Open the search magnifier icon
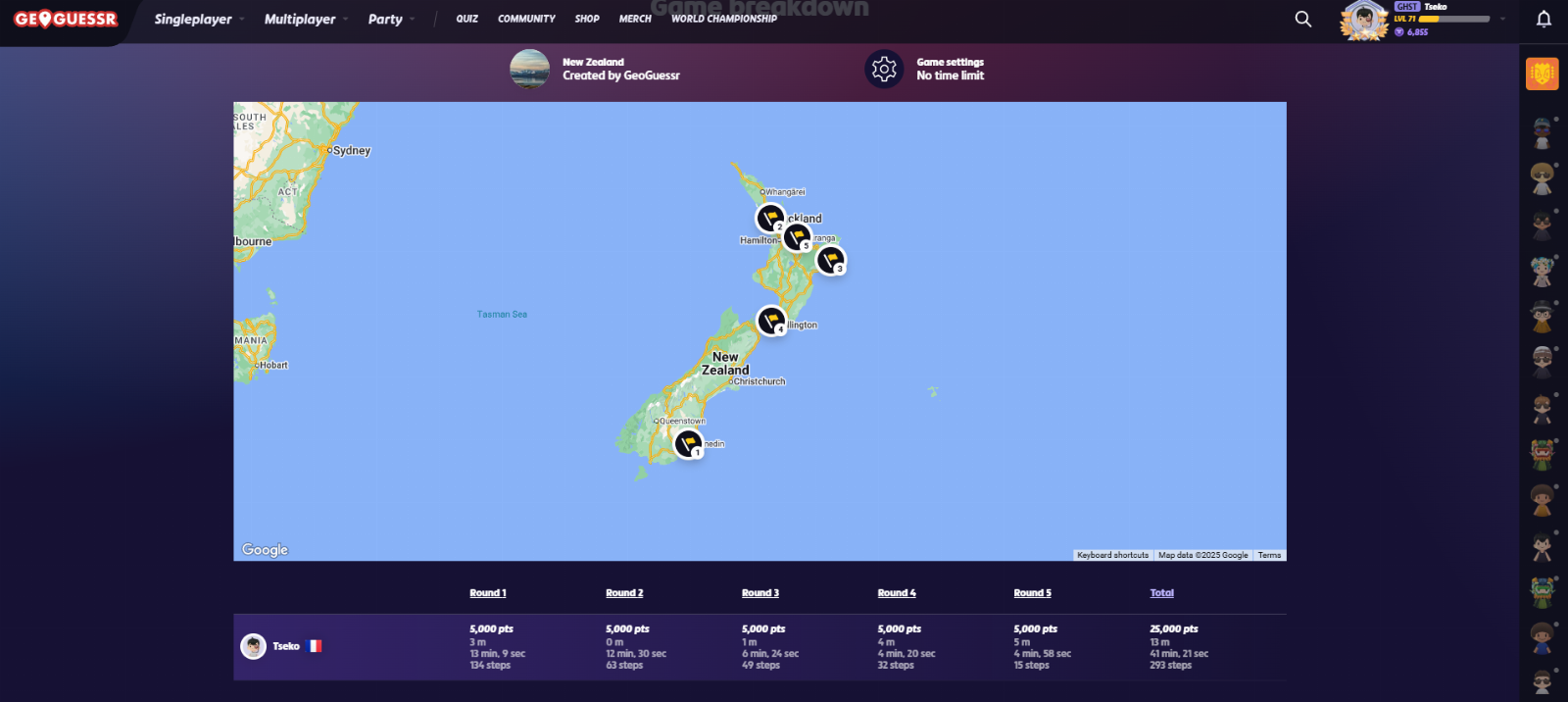This screenshot has width=1568, height=702. point(1302,19)
